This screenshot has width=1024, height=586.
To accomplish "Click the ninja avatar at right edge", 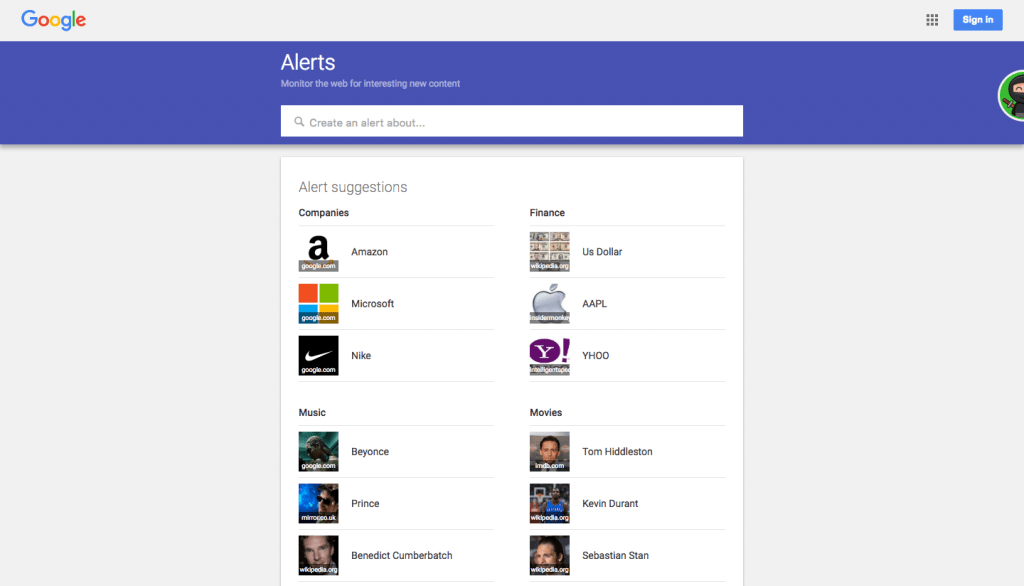I will click(x=1012, y=95).
